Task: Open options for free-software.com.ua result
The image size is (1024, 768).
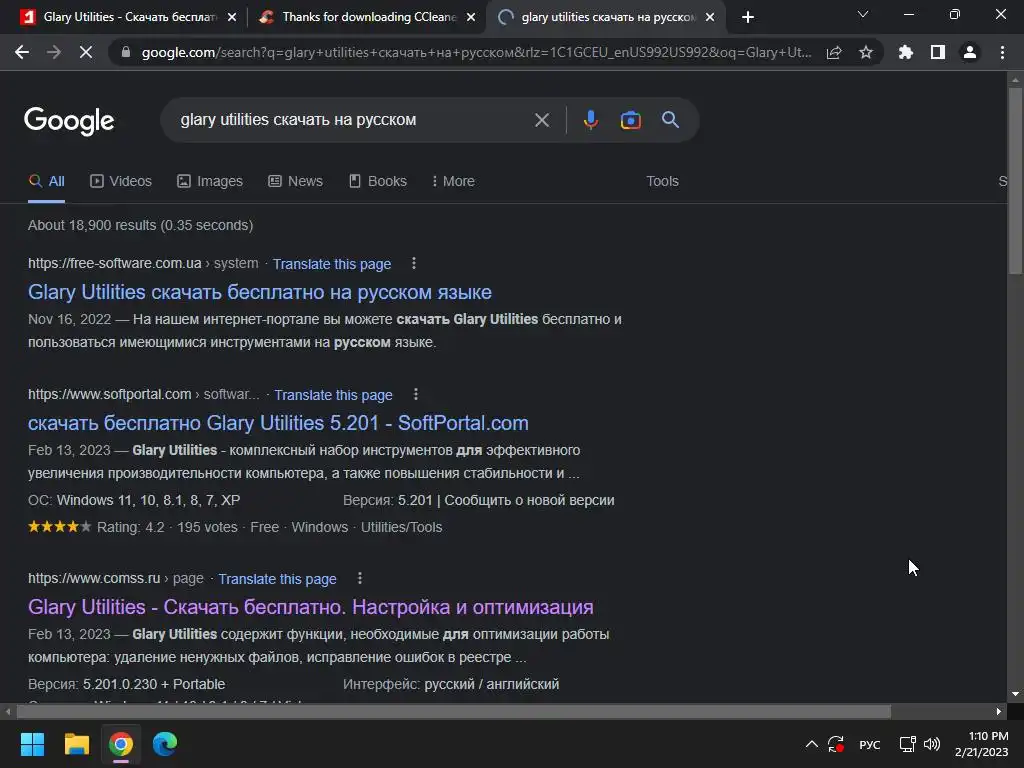Action: pyautogui.click(x=413, y=263)
